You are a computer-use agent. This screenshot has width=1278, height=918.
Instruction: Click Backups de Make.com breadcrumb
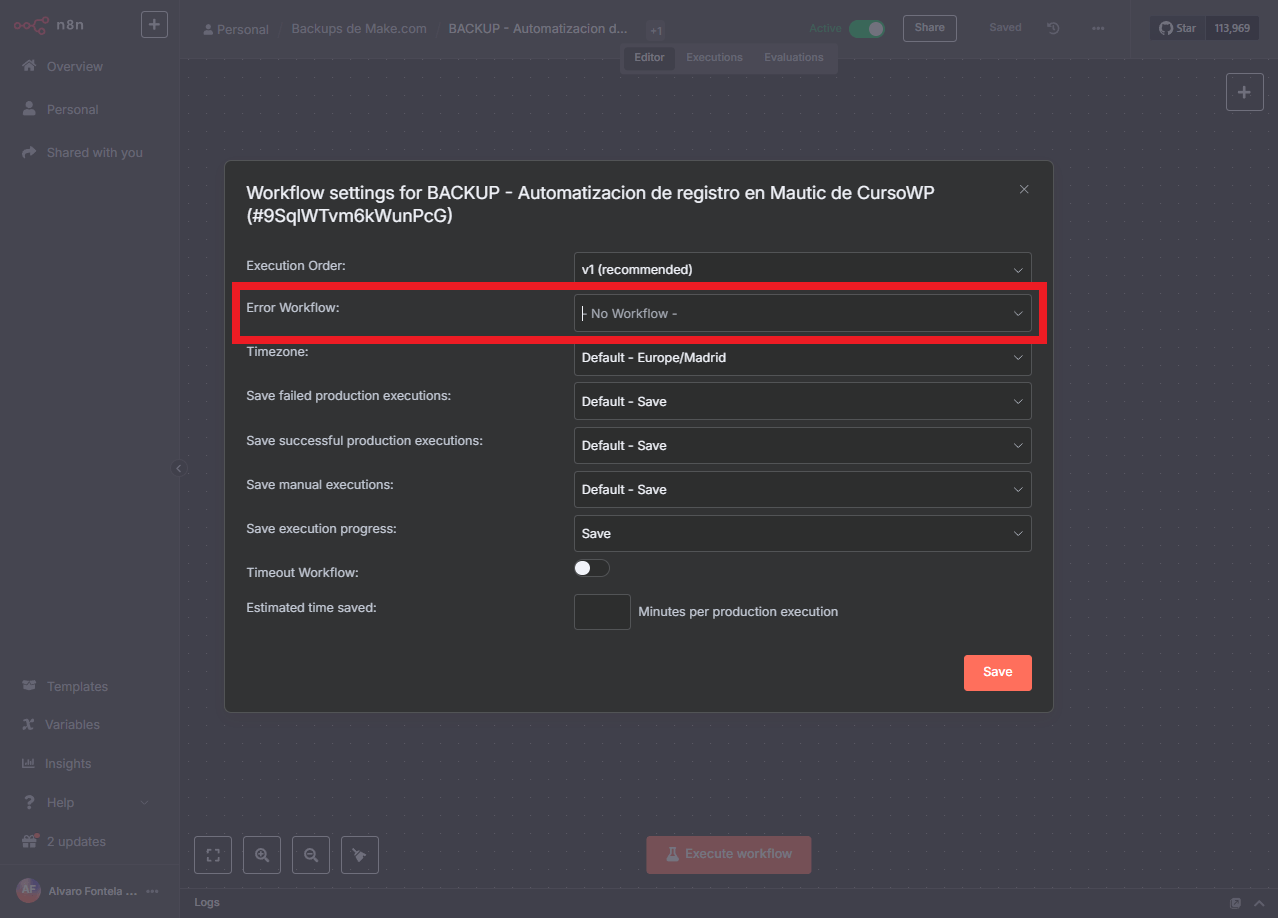pos(358,28)
